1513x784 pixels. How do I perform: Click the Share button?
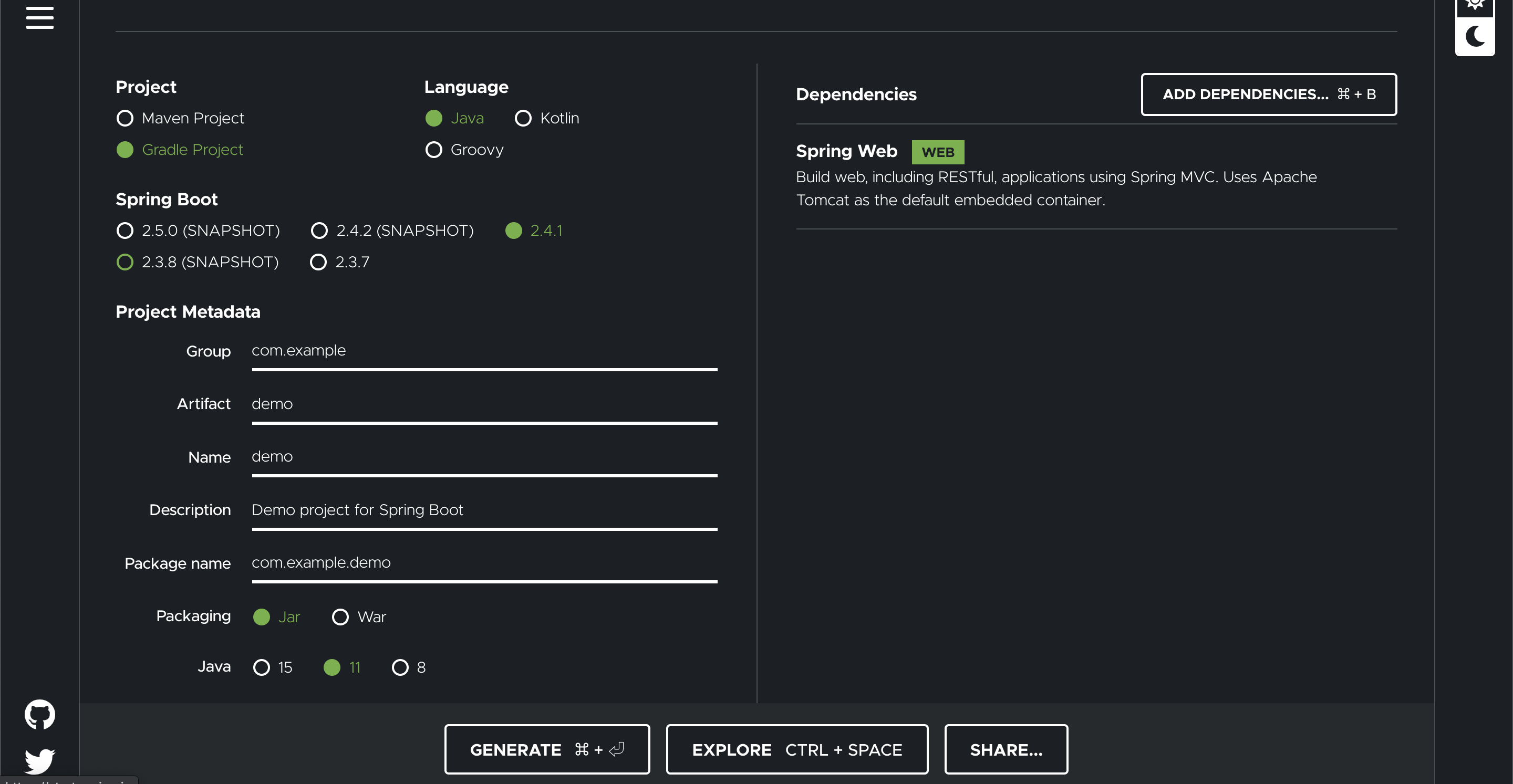click(x=1006, y=749)
